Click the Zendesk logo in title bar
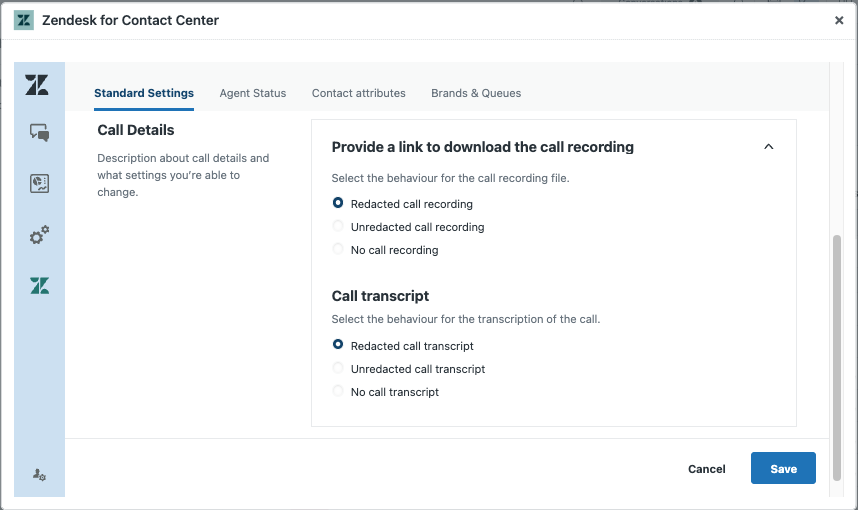Viewport: 858px width, 510px height. [x=24, y=20]
